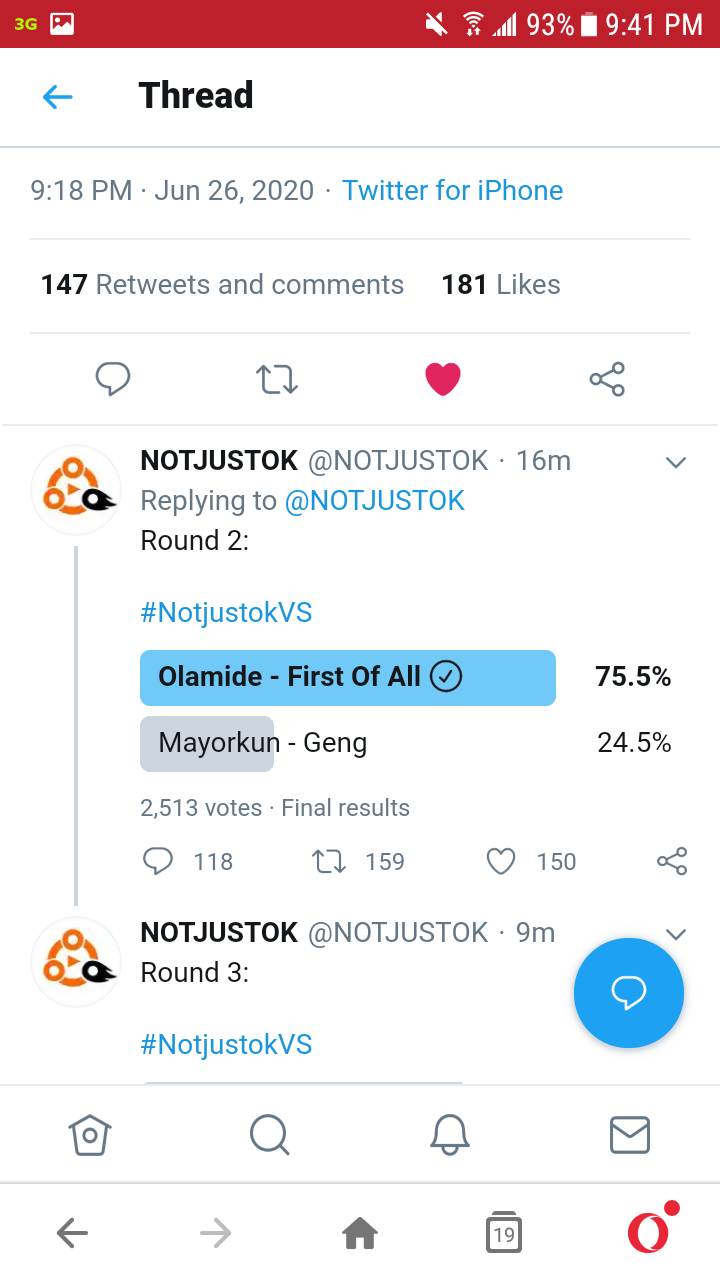Like the Round 2 poll tweet

[x=500, y=861]
